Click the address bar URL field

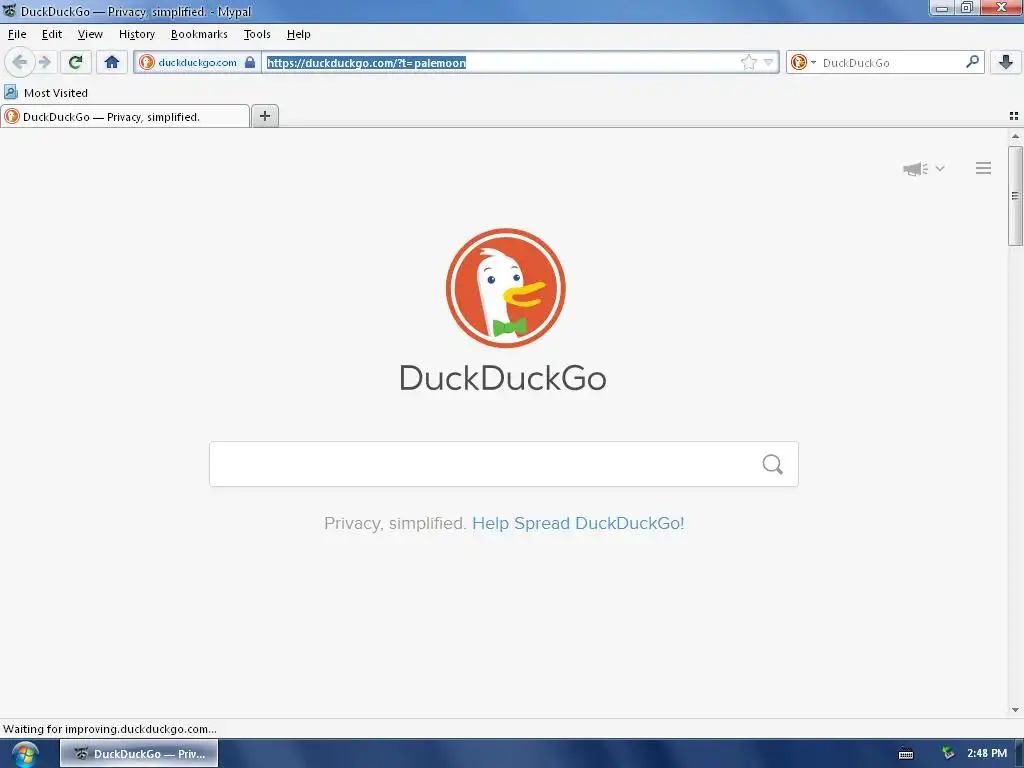coord(500,63)
